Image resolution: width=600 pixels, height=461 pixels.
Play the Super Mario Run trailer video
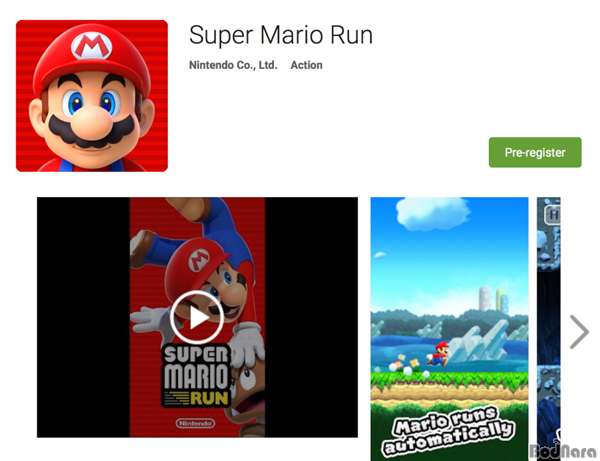[197, 317]
